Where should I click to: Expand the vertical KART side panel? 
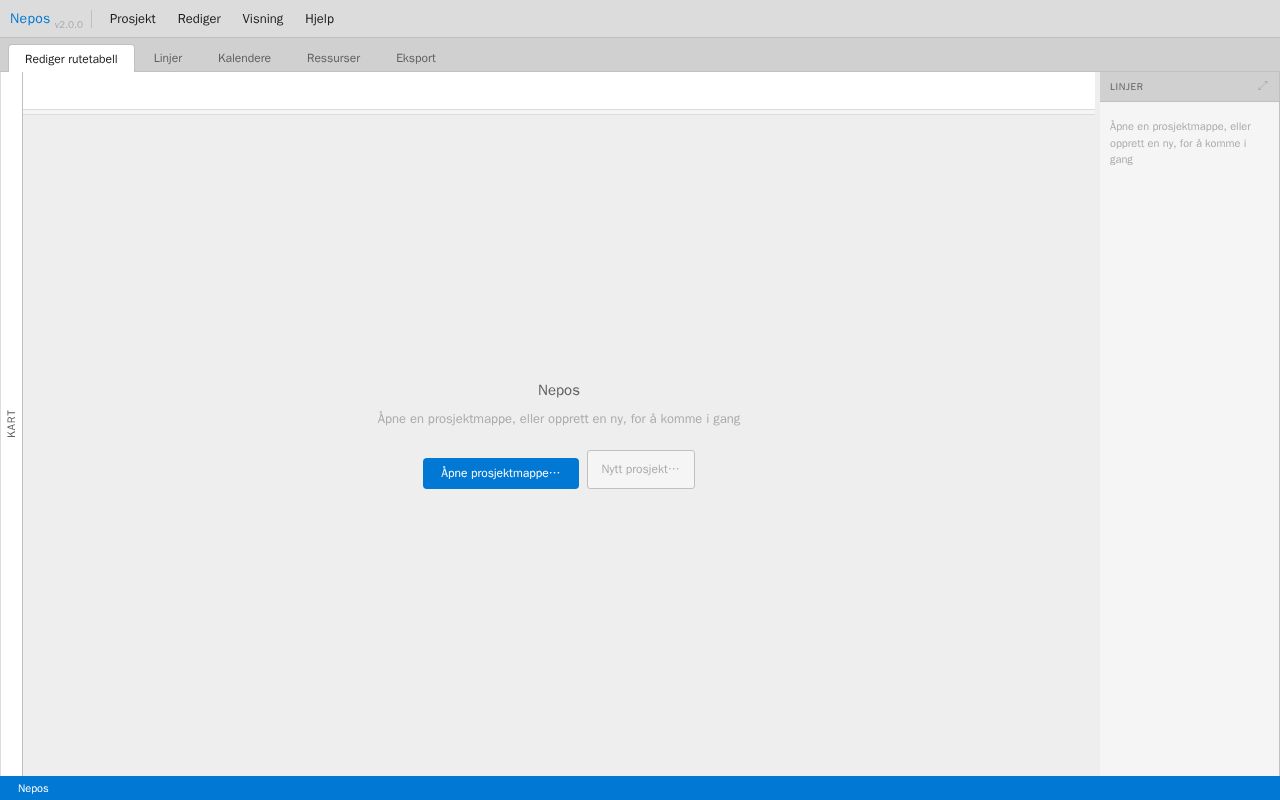click(11, 424)
